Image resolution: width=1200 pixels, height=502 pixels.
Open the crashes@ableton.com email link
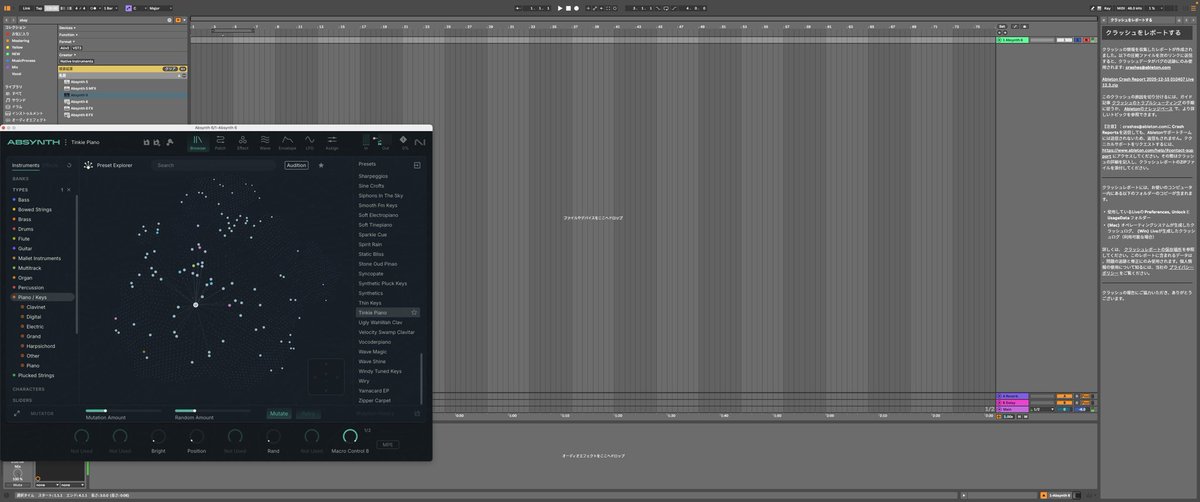pos(1147,68)
